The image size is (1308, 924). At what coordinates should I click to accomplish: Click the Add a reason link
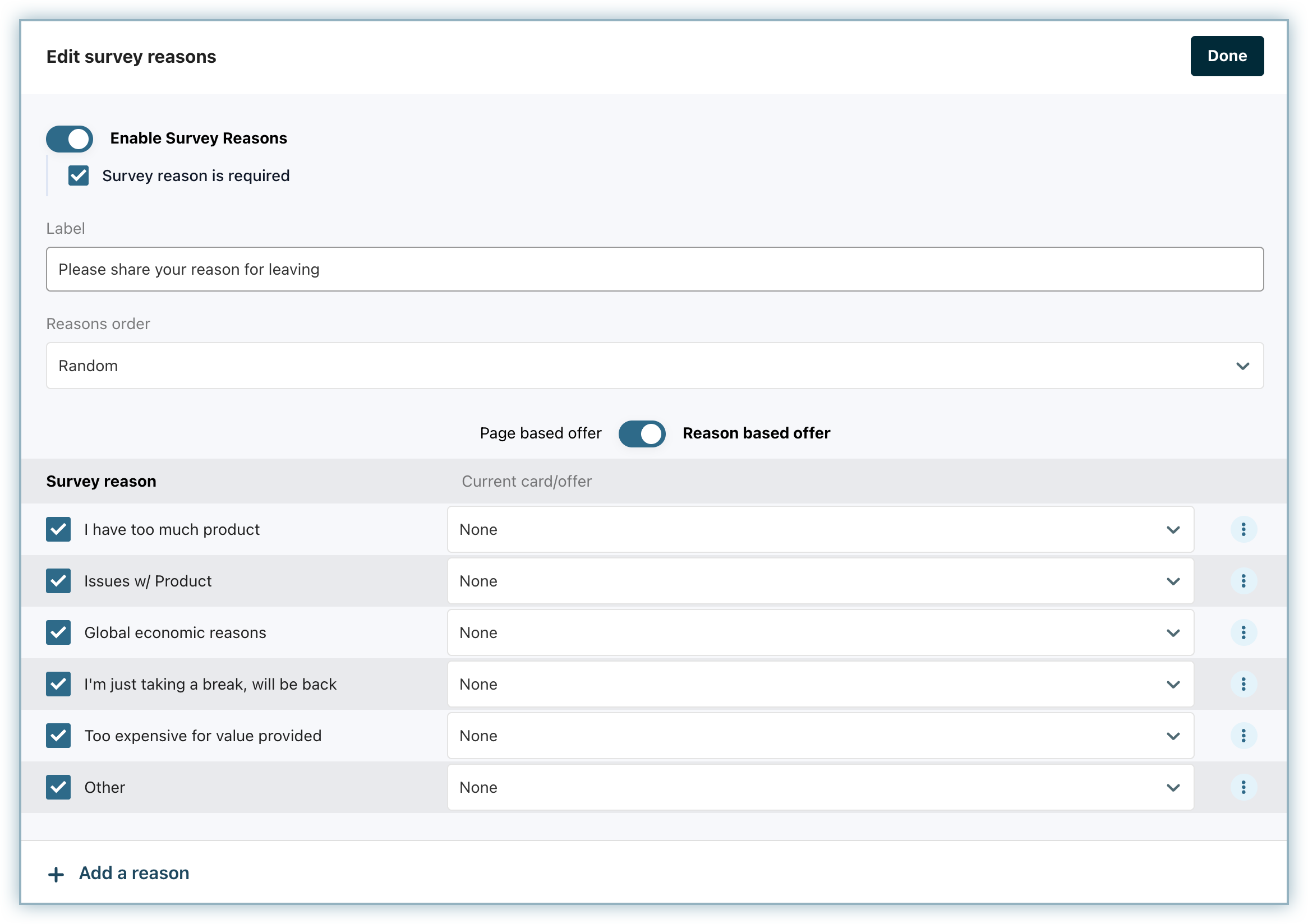click(x=133, y=873)
